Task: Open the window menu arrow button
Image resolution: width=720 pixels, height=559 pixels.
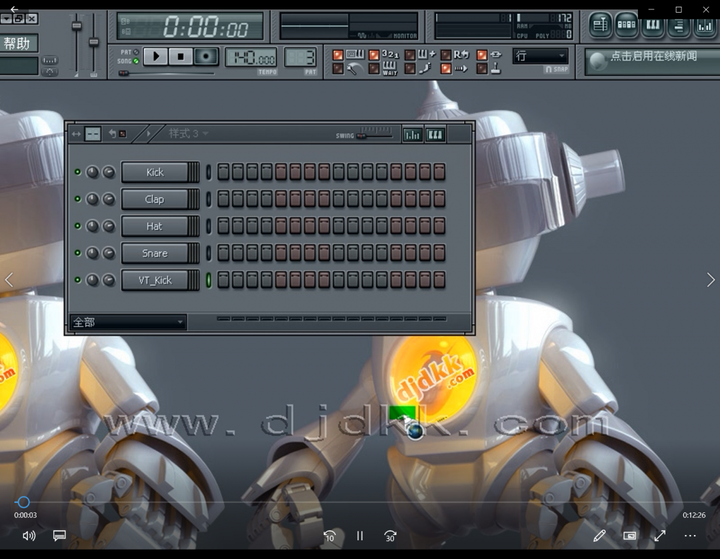Action: (6, 19)
